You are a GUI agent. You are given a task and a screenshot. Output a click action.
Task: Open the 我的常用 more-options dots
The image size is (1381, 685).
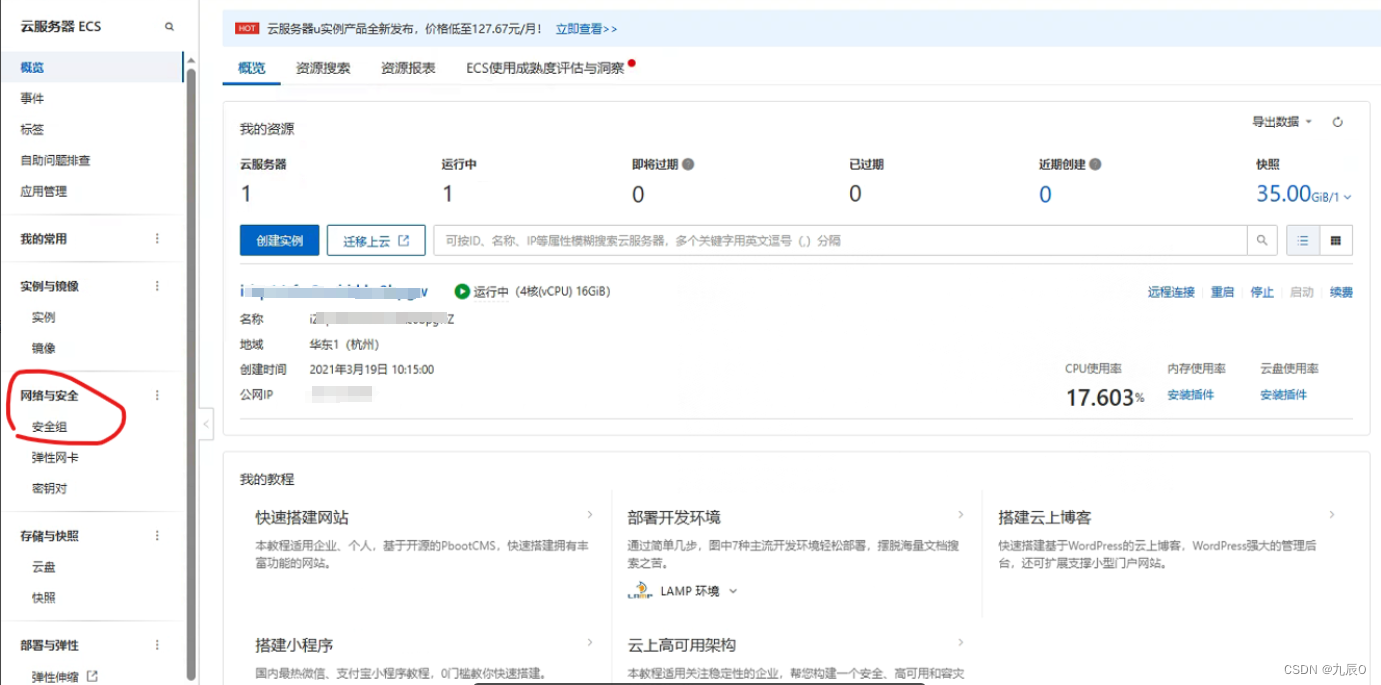[157, 239]
